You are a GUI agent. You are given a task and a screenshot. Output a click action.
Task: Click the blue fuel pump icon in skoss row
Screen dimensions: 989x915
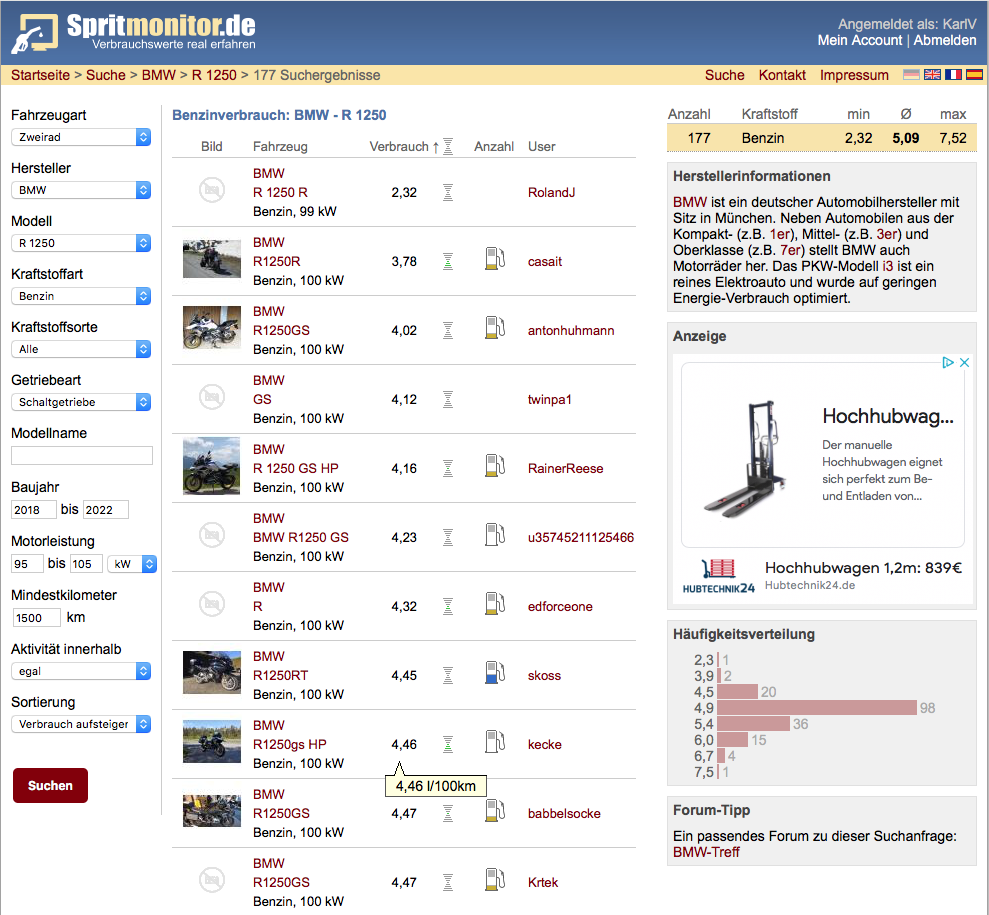point(495,673)
